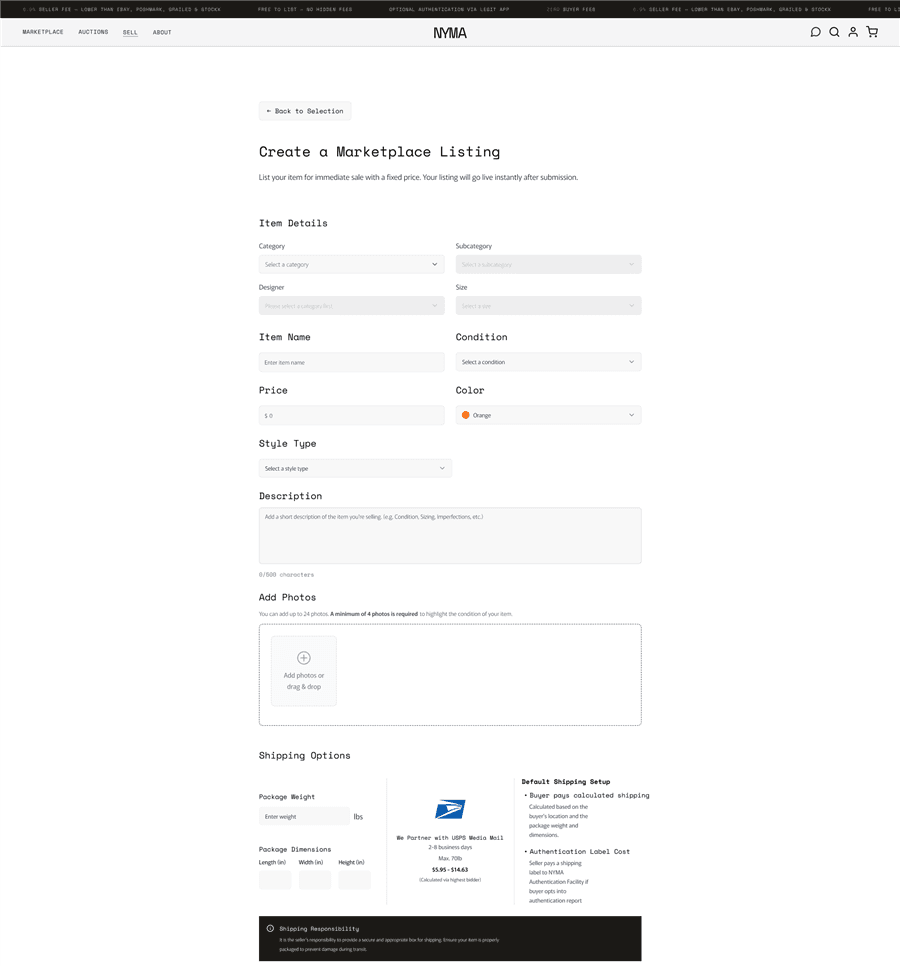The height and width of the screenshot is (966, 900).
Task: Open Sell nav item
Action: 130,32
